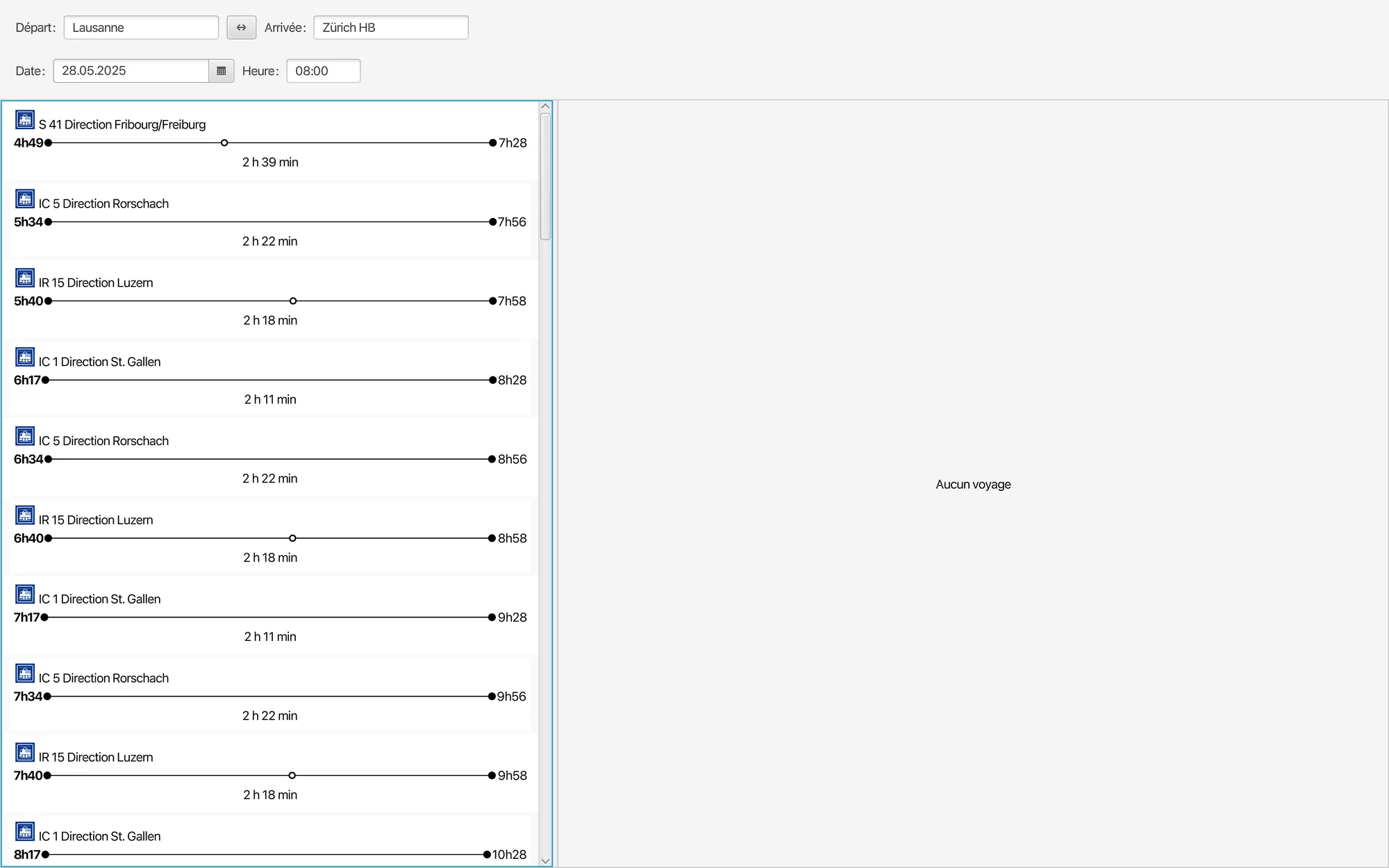Click train icon of 6h34 IC 5 Rorschach journey
The height and width of the screenshot is (868, 1389).
pos(25,436)
